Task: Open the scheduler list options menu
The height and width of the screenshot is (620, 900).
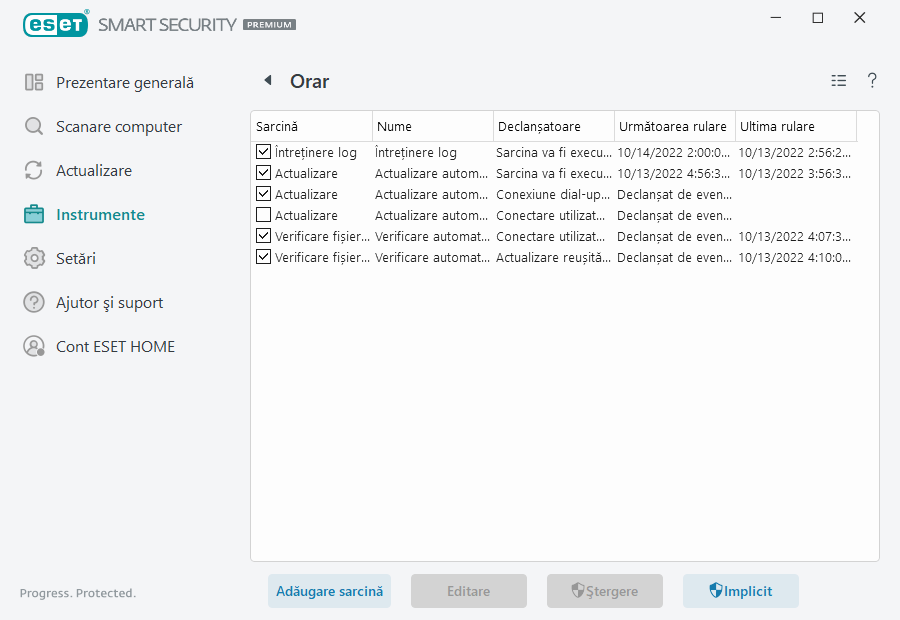Action: pos(838,80)
